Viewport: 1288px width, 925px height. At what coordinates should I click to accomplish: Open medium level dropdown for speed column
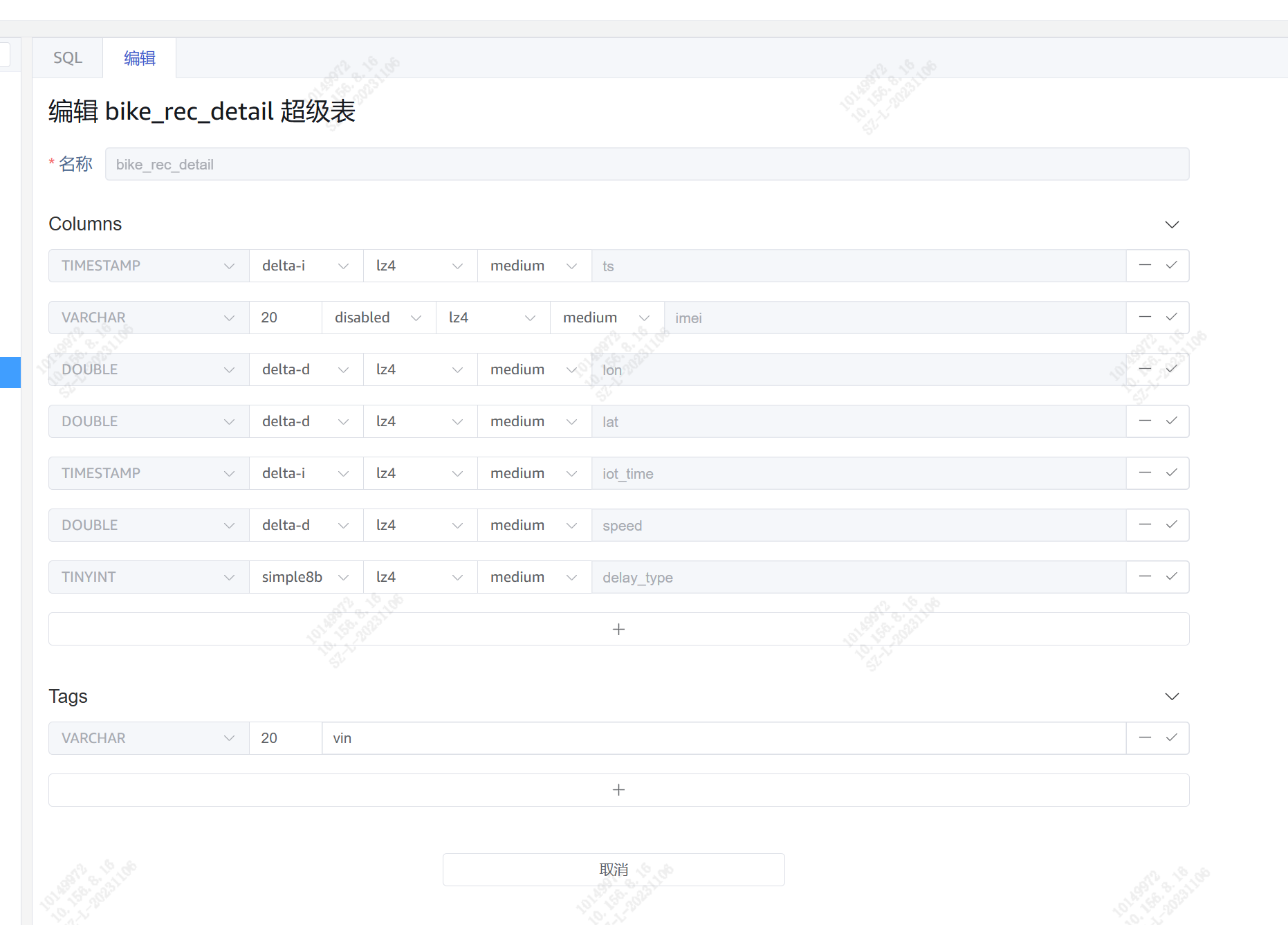click(533, 525)
